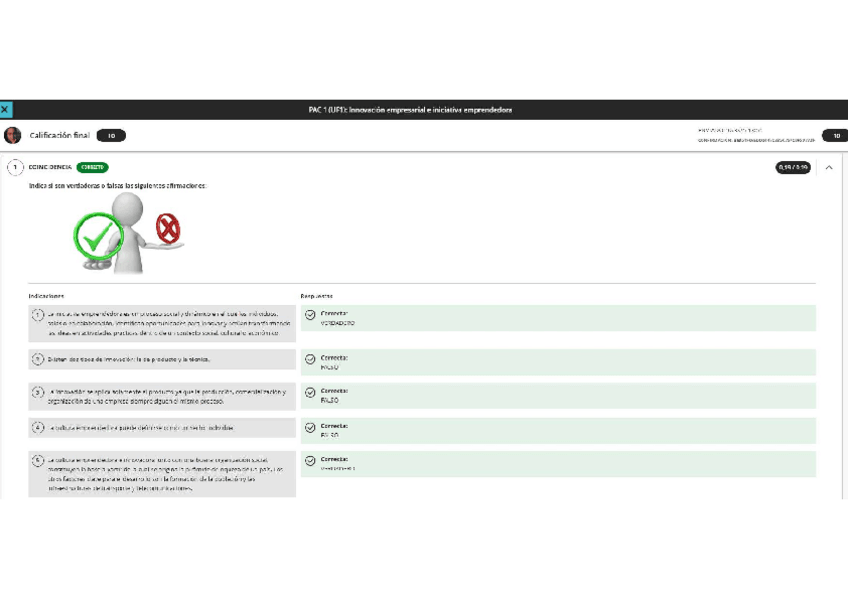Click the title 'PAC 1 (UF1): Innovación empresarial'
Screen dimensions: 848x599
pos(410,110)
